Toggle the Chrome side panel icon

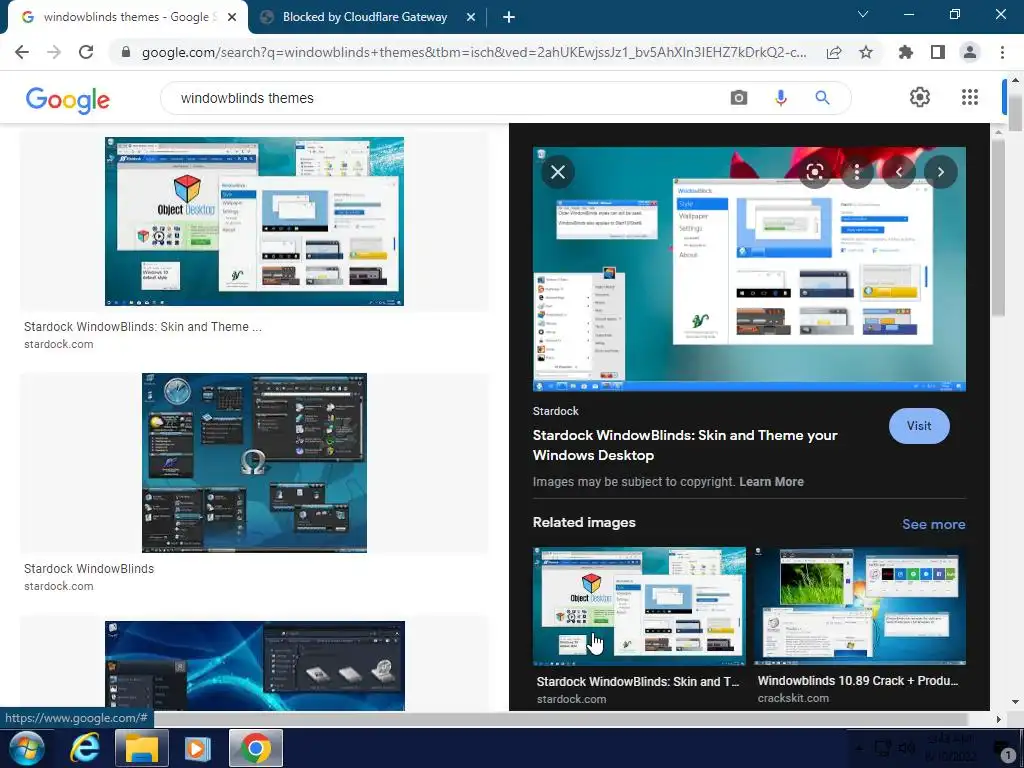tap(938, 52)
